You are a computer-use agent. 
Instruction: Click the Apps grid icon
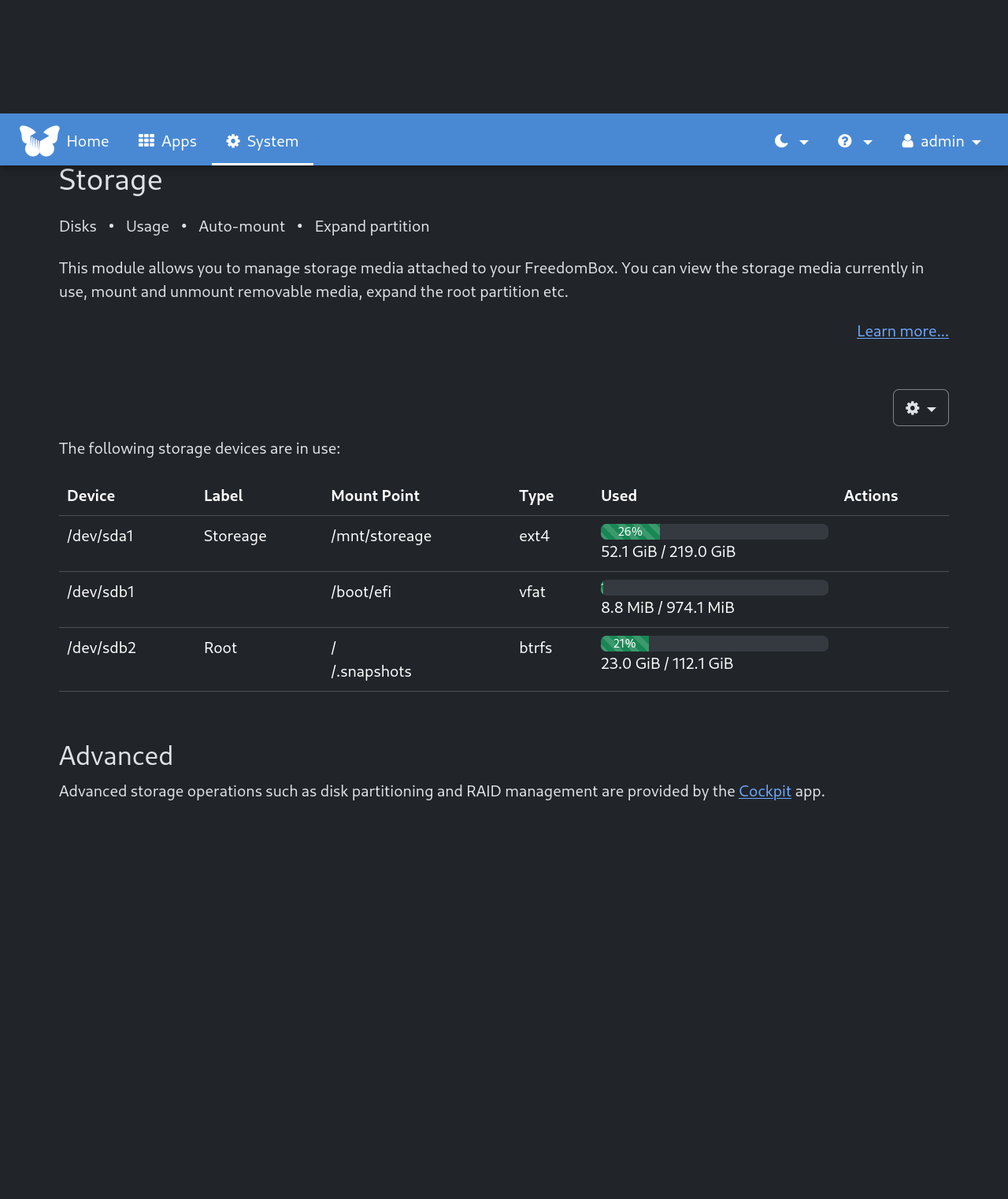tap(146, 141)
